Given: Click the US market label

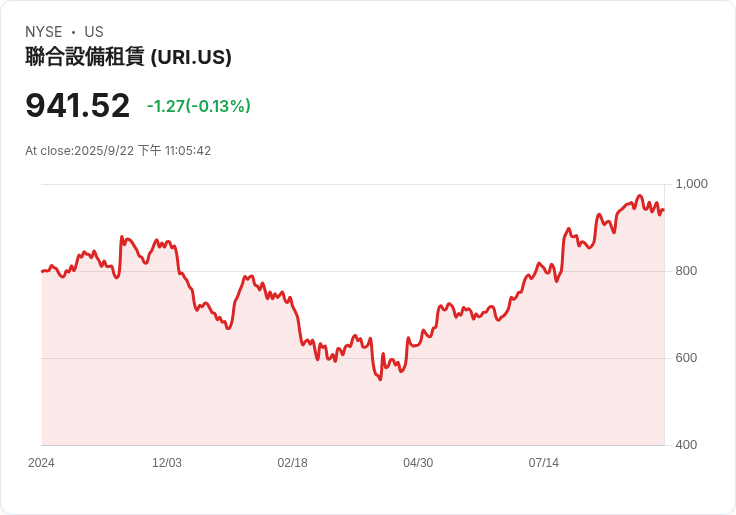Looking at the screenshot, I should click(x=94, y=32).
